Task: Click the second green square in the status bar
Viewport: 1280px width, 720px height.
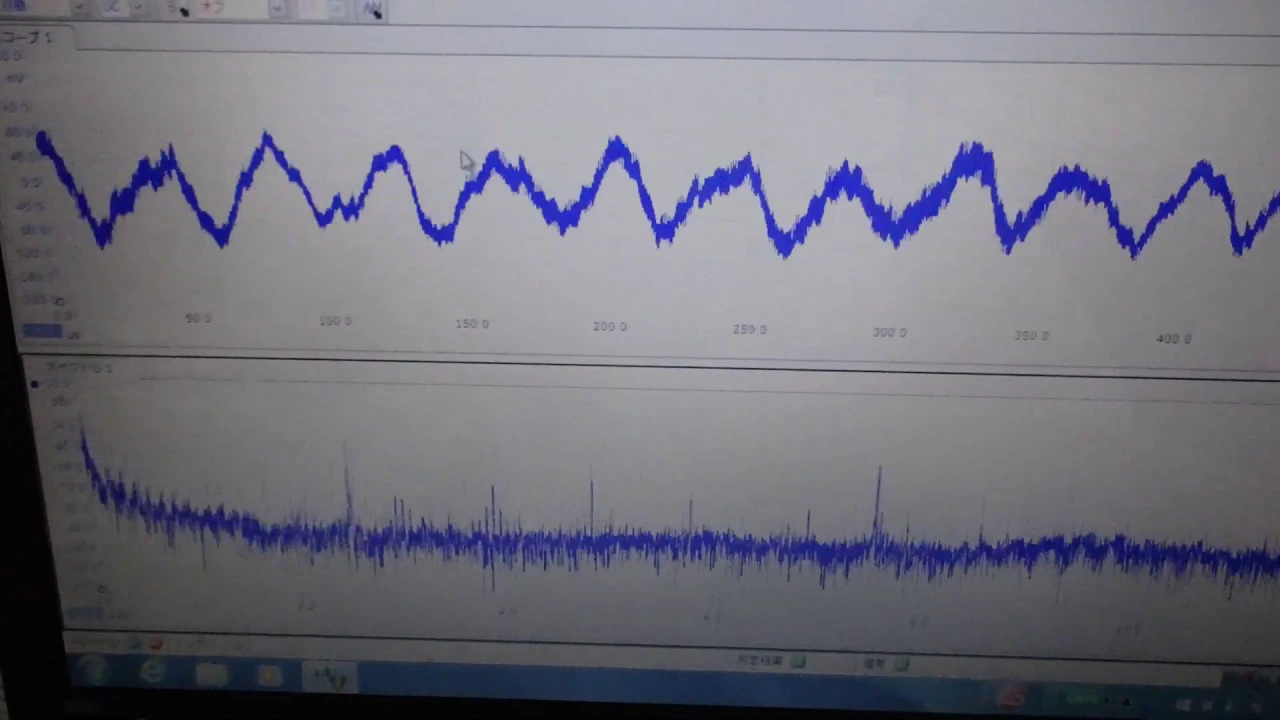Action: pyautogui.click(x=901, y=664)
